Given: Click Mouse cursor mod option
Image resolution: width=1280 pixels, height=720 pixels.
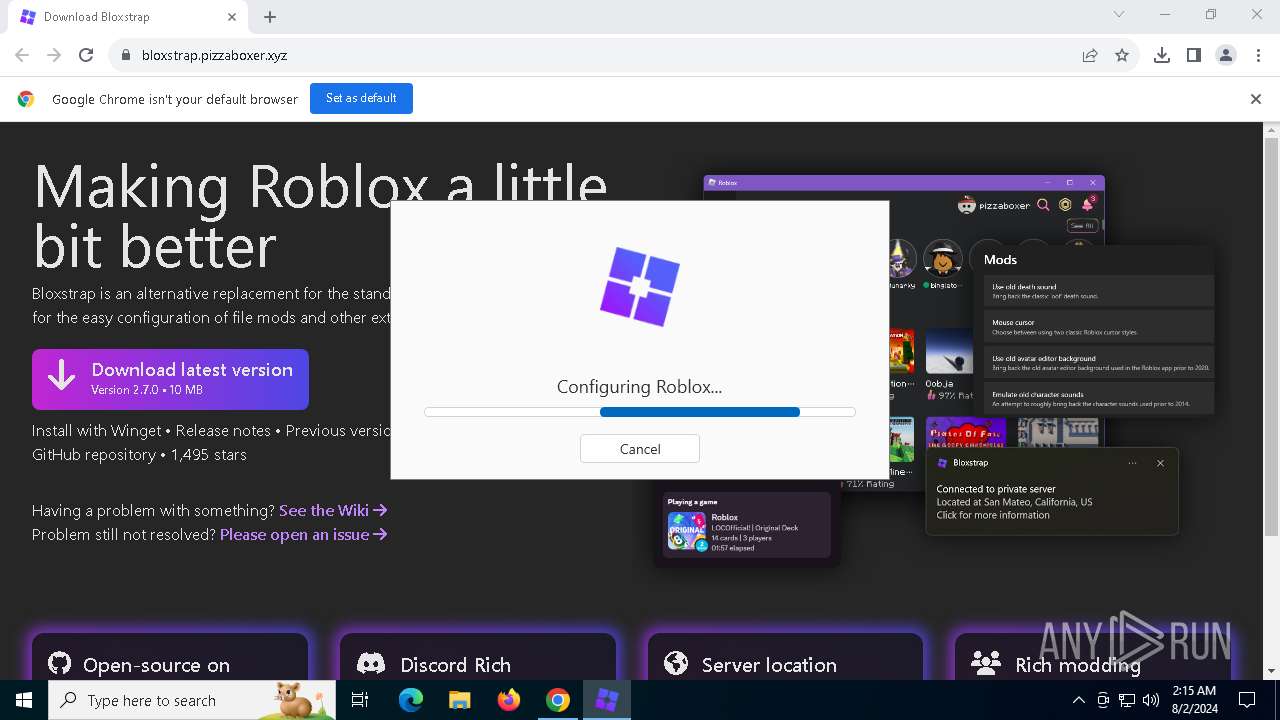Looking at the screenshot, I should pos(1099,327).
